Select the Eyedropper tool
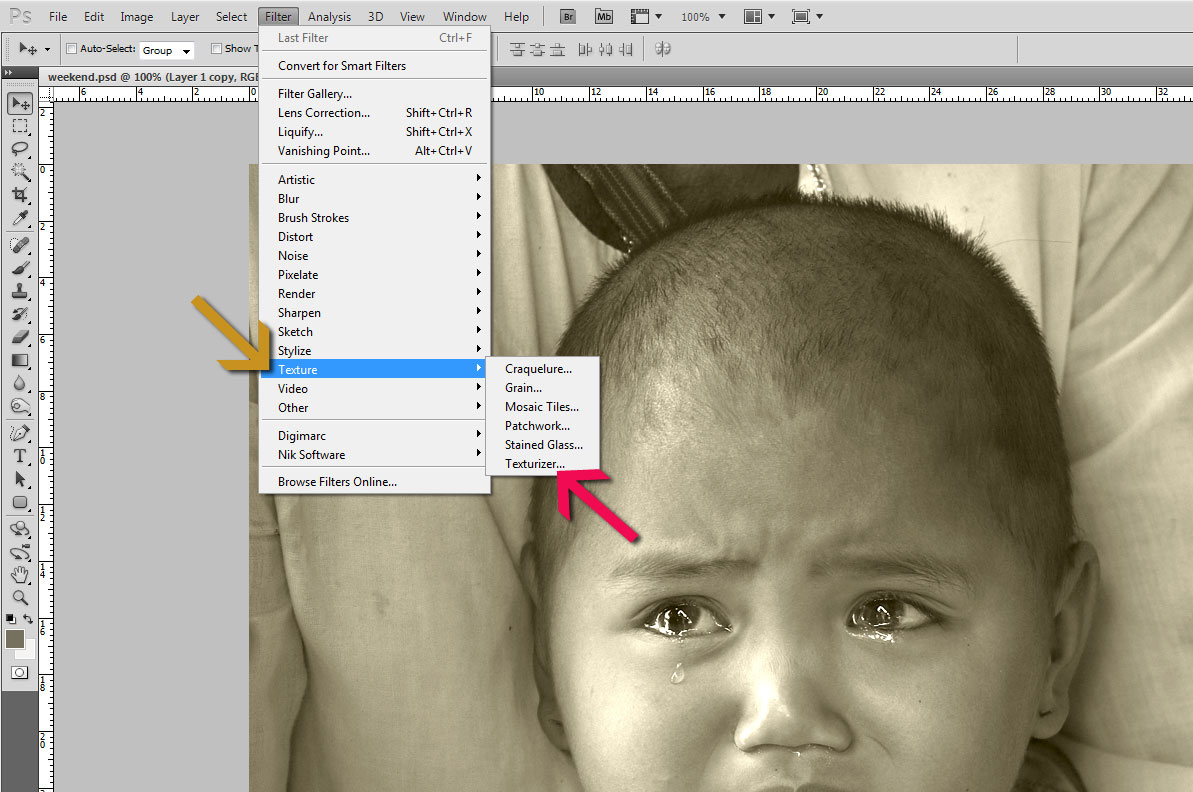This screenshot has height=792, width=1193. point(19,218)
